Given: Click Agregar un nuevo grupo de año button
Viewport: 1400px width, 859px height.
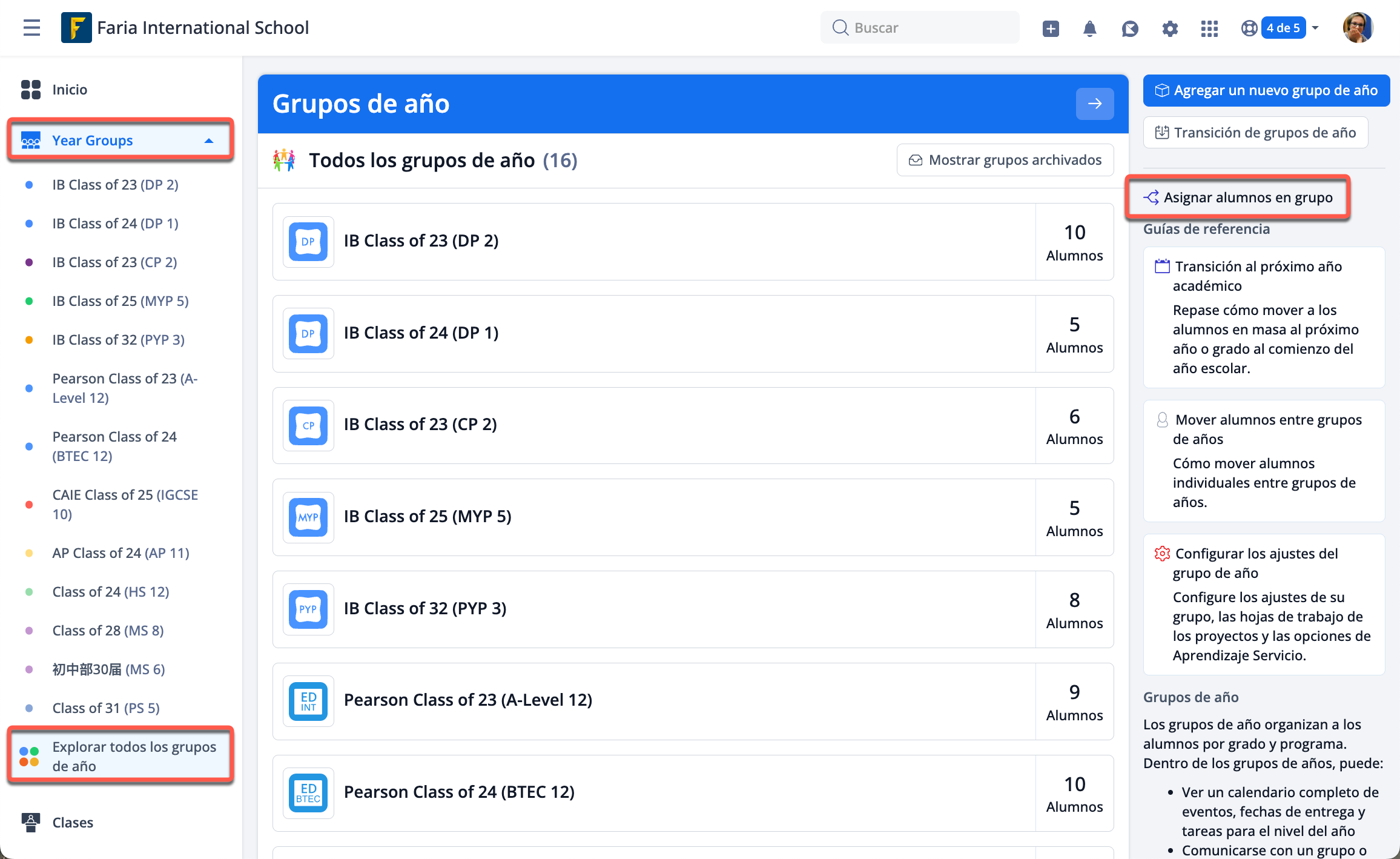Looking at the screenshot, I should 1266,90.
